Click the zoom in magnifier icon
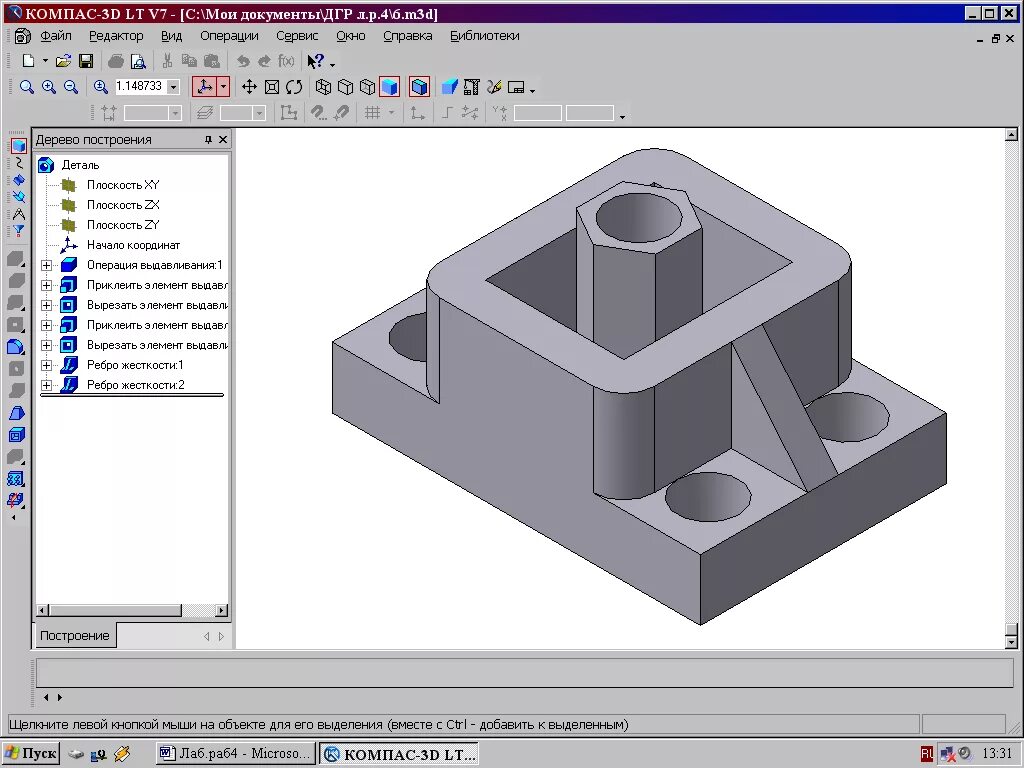 pyautogui.click(x=49, y=87)
